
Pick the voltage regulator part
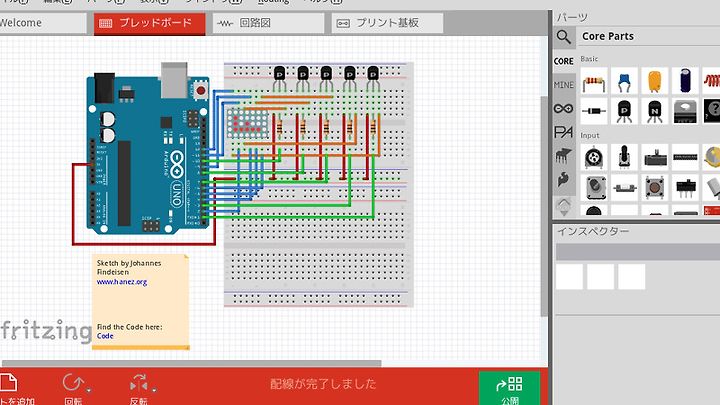pyautogui.click(x=685, y=111)
